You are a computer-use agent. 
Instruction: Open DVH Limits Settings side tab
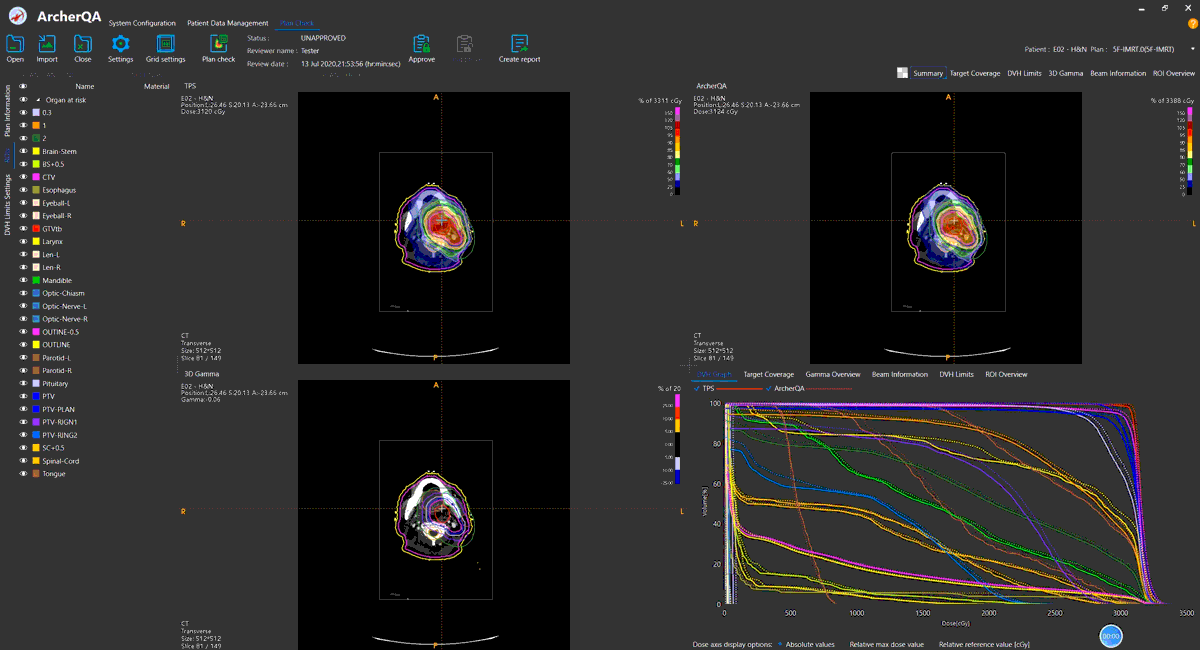tap(7, 205)
